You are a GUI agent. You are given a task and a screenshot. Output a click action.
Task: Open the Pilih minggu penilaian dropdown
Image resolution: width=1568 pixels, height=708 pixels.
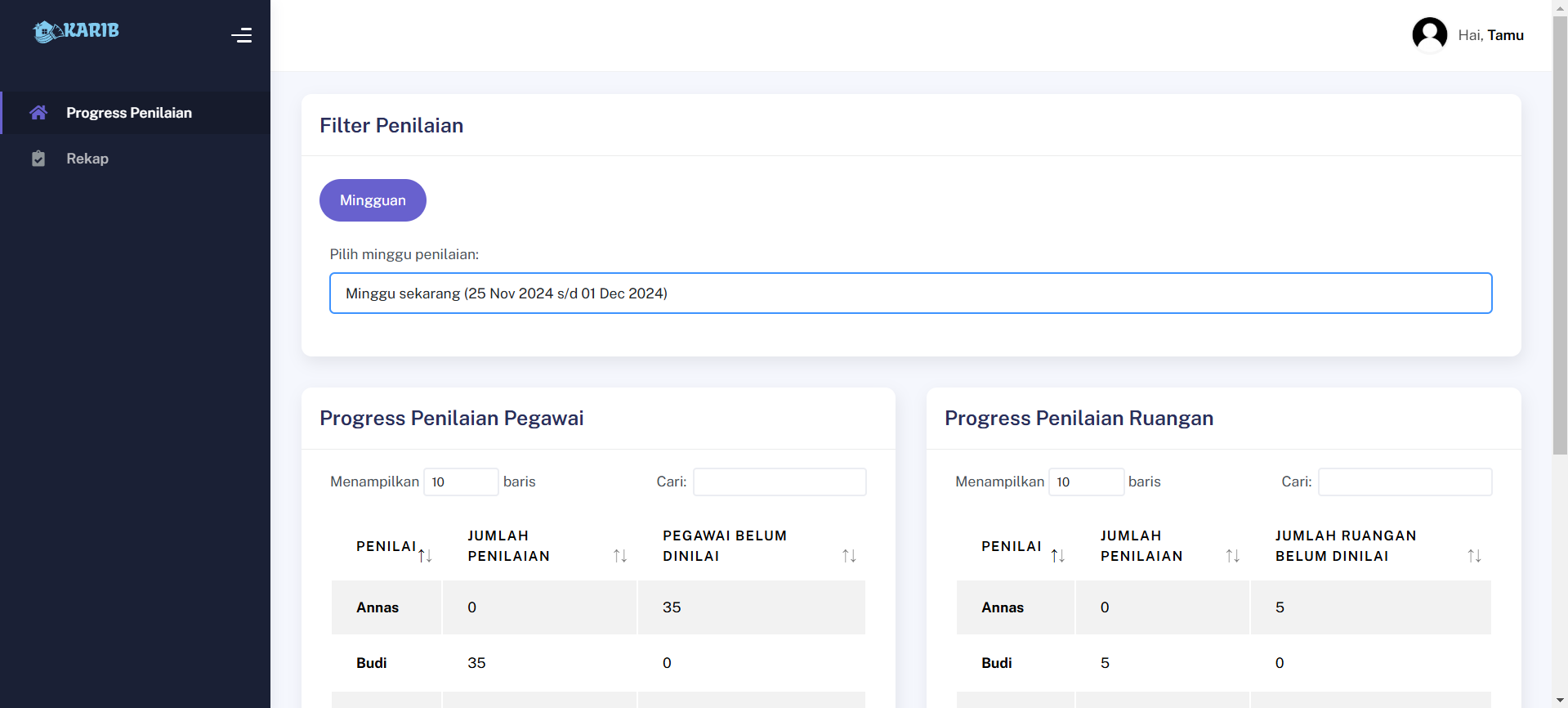click(x=910, y=294)
